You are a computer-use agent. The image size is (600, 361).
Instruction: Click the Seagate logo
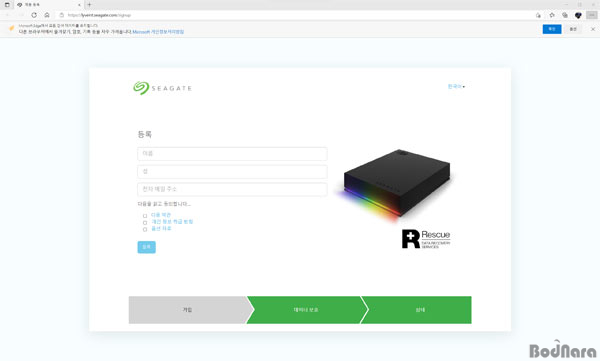pyautogui.click(x=162, y=88)
